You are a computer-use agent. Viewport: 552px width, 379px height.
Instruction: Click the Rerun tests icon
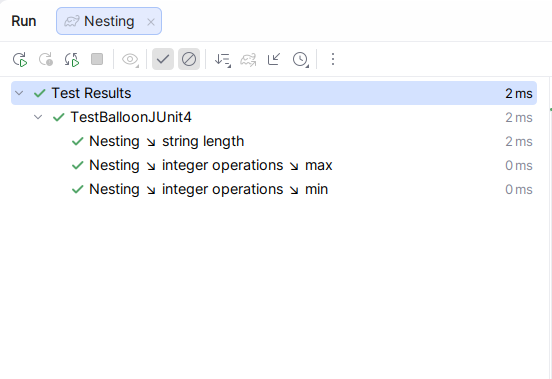[20, 59]
